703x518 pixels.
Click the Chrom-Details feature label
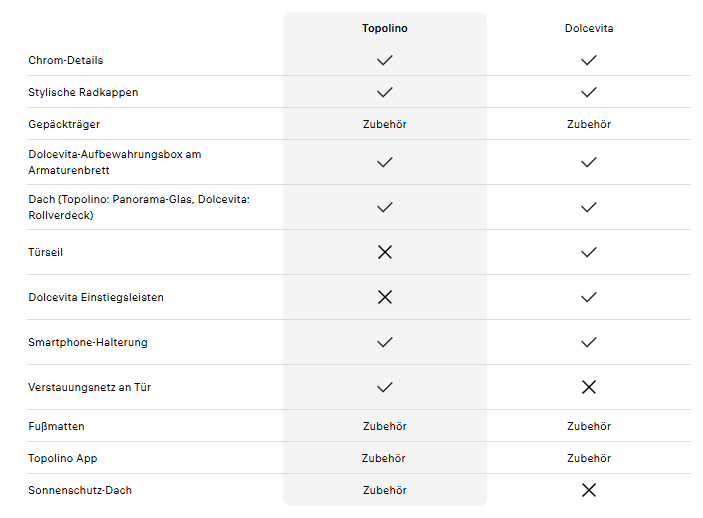pos(66,60)
